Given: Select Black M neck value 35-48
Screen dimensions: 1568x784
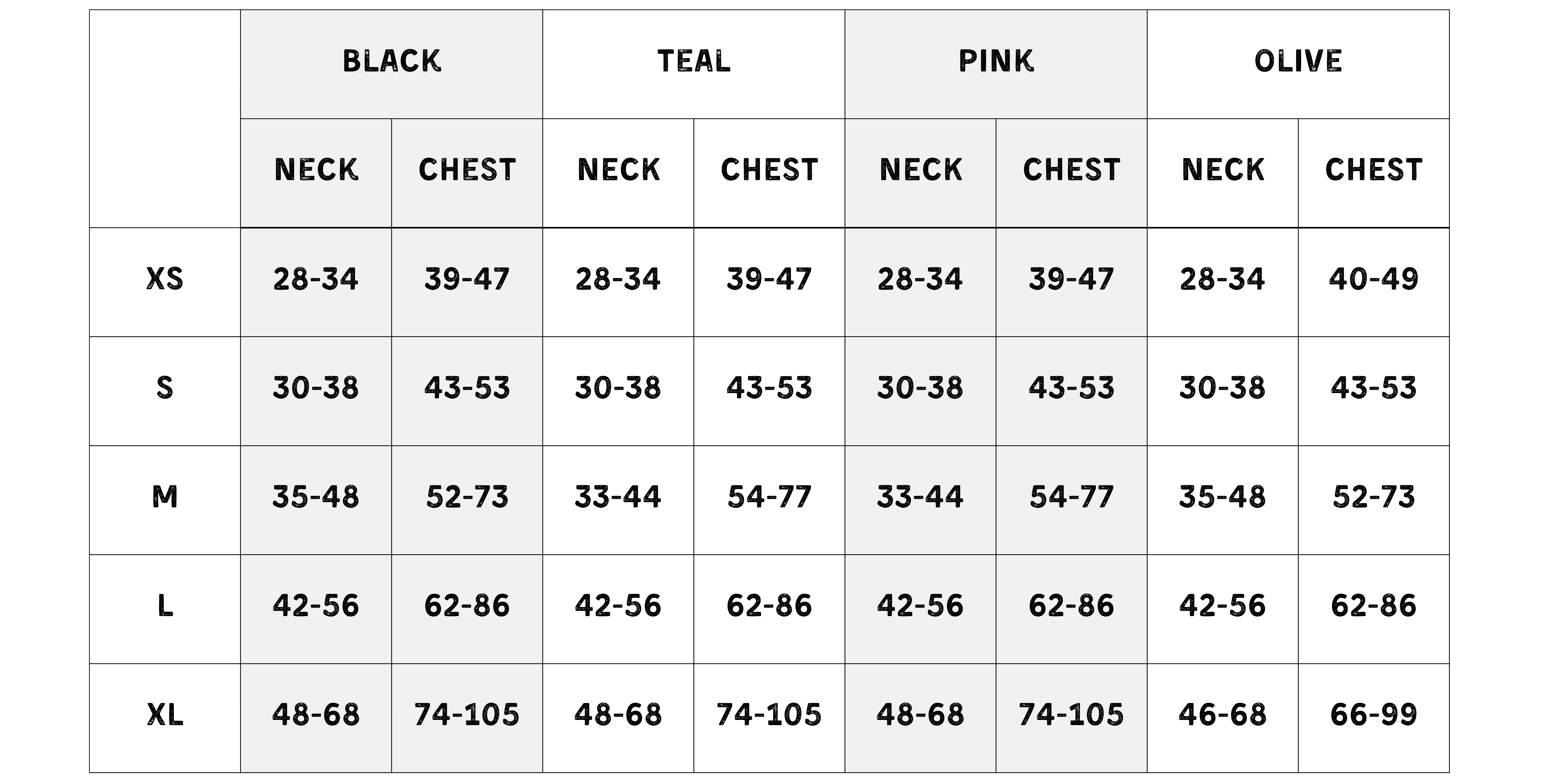Looking at the screenshot, I should coord(316,497).
